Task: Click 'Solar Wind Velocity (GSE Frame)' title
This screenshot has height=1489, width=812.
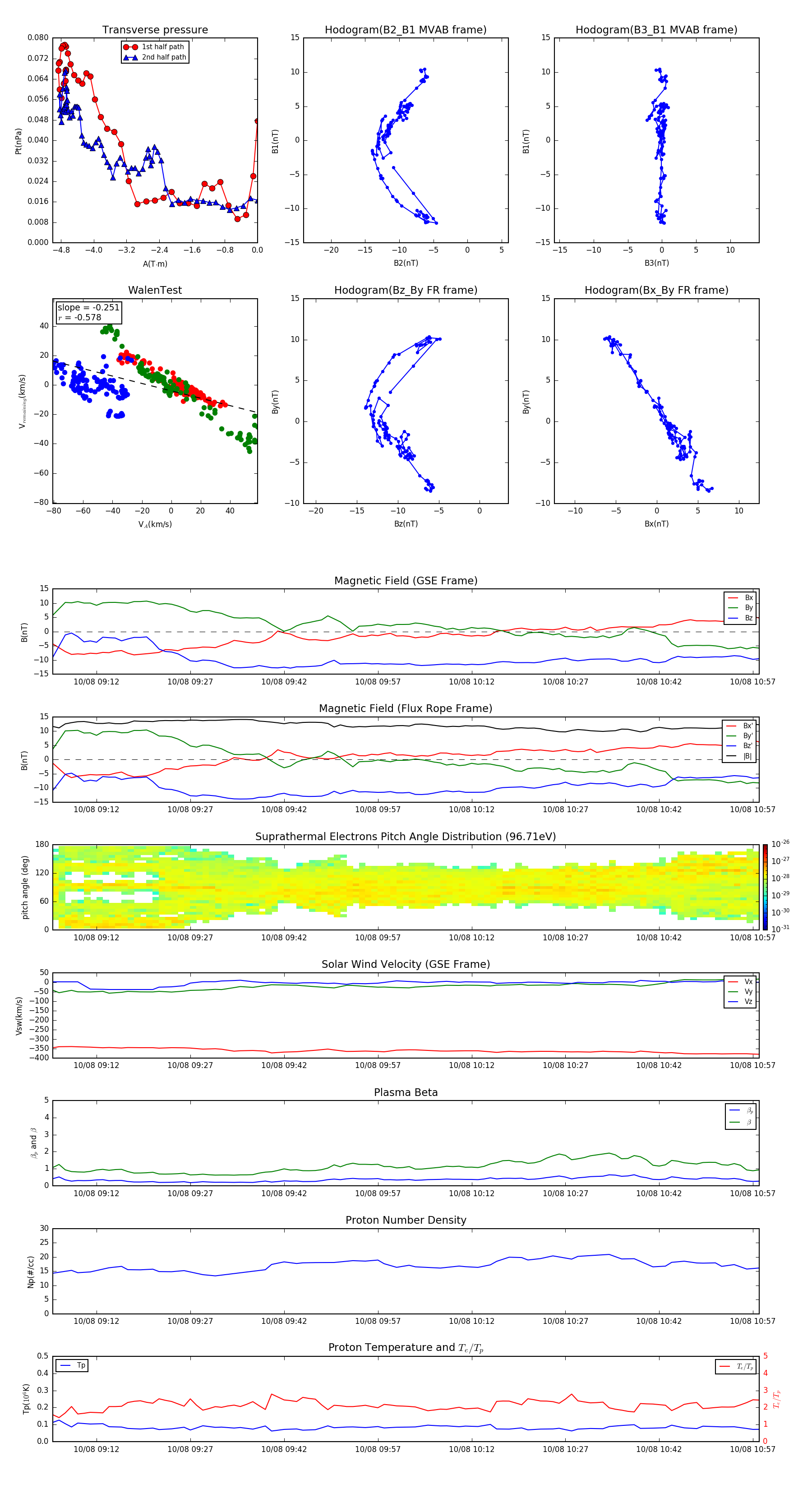Action: 406,964
